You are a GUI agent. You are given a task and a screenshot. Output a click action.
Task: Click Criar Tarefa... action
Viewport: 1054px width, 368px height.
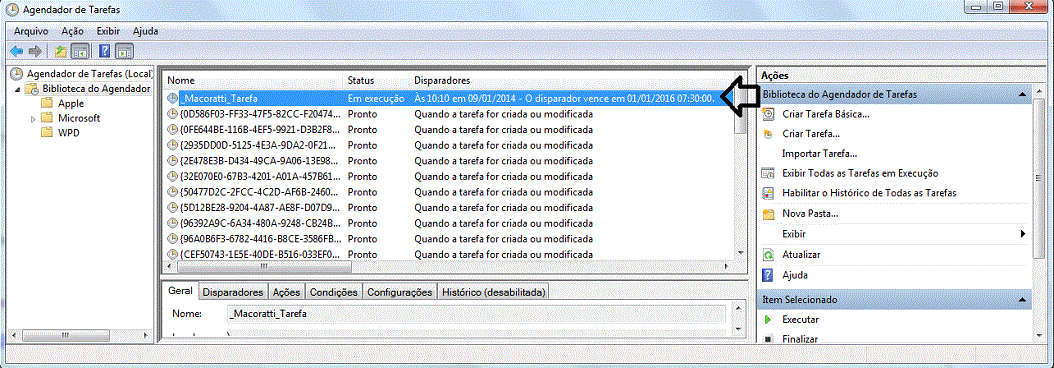pos(811,134)
